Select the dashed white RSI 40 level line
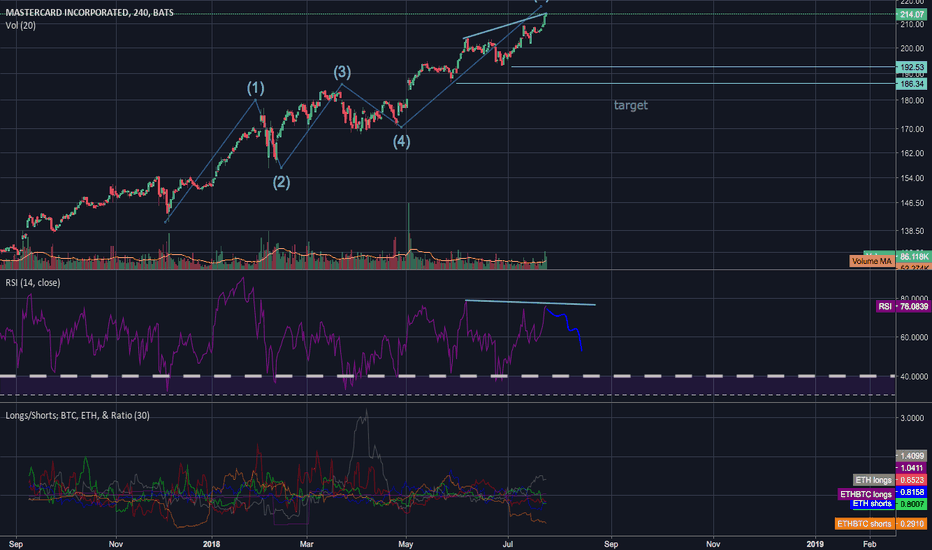 (448, 376)
